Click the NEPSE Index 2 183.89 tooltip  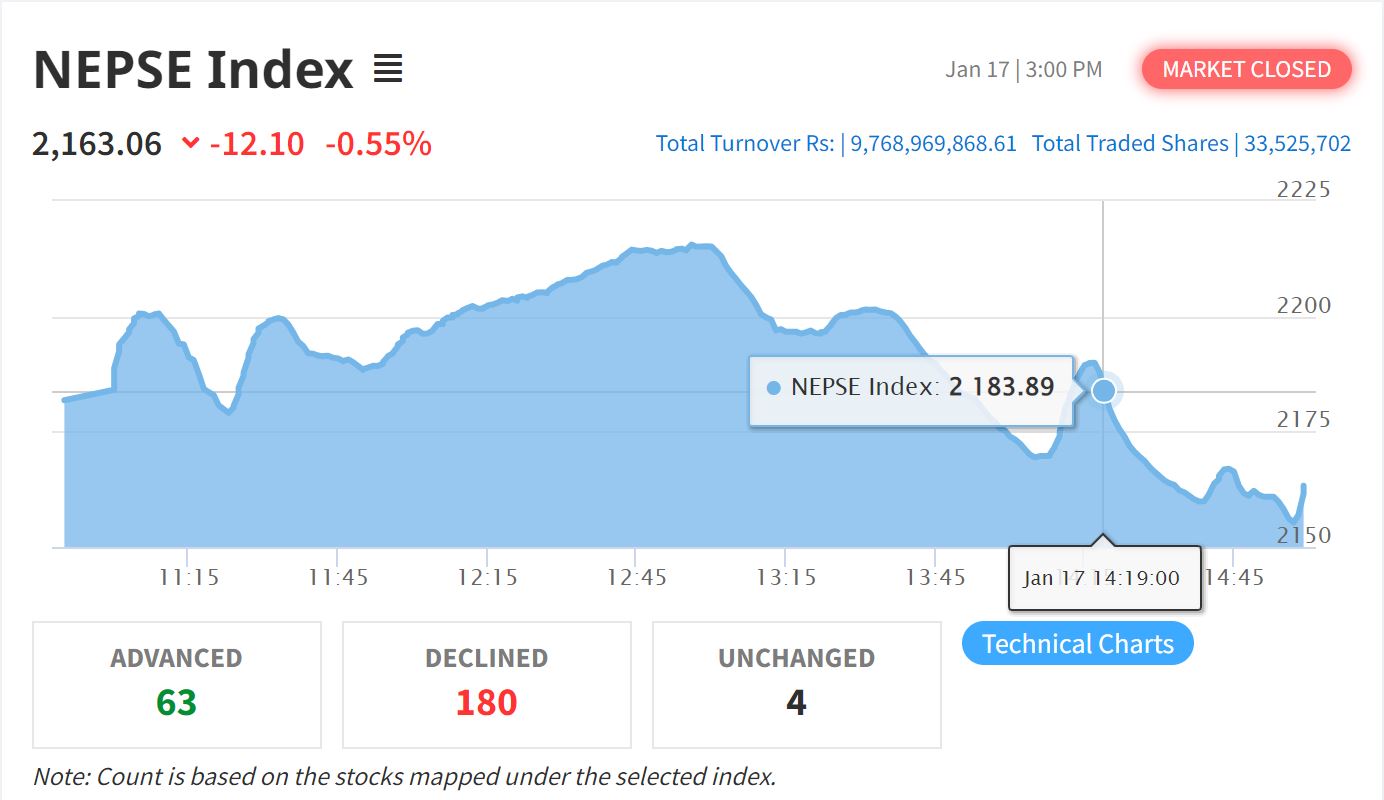click(911, 388)
